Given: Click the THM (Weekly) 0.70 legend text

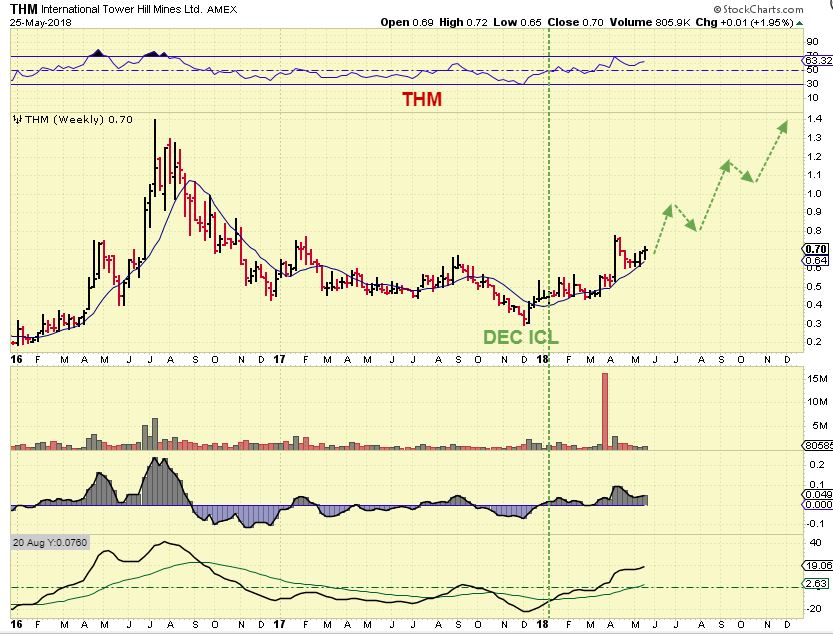Looking at the screenshot, I should point(79,120).
